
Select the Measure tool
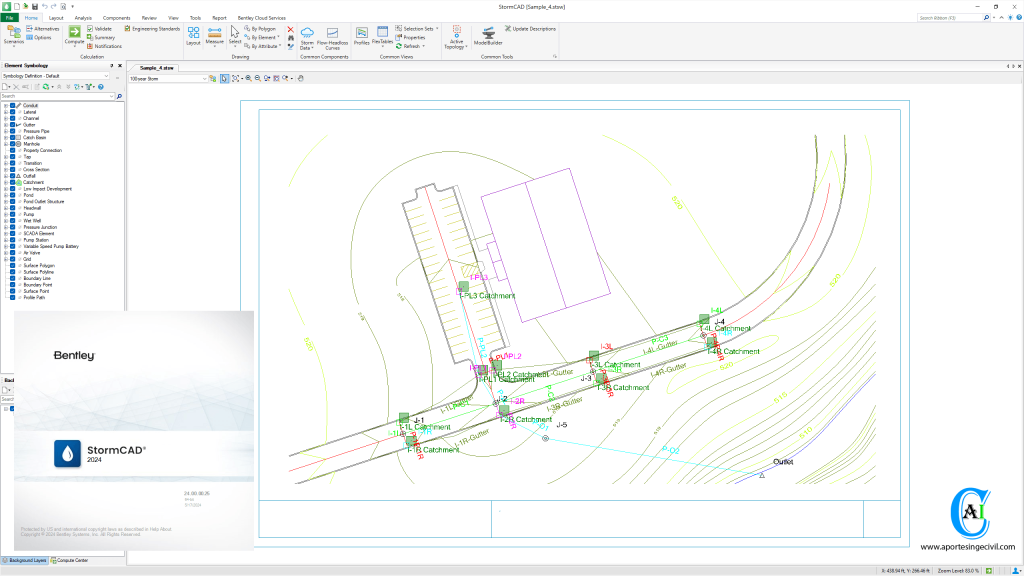(214, 35)
